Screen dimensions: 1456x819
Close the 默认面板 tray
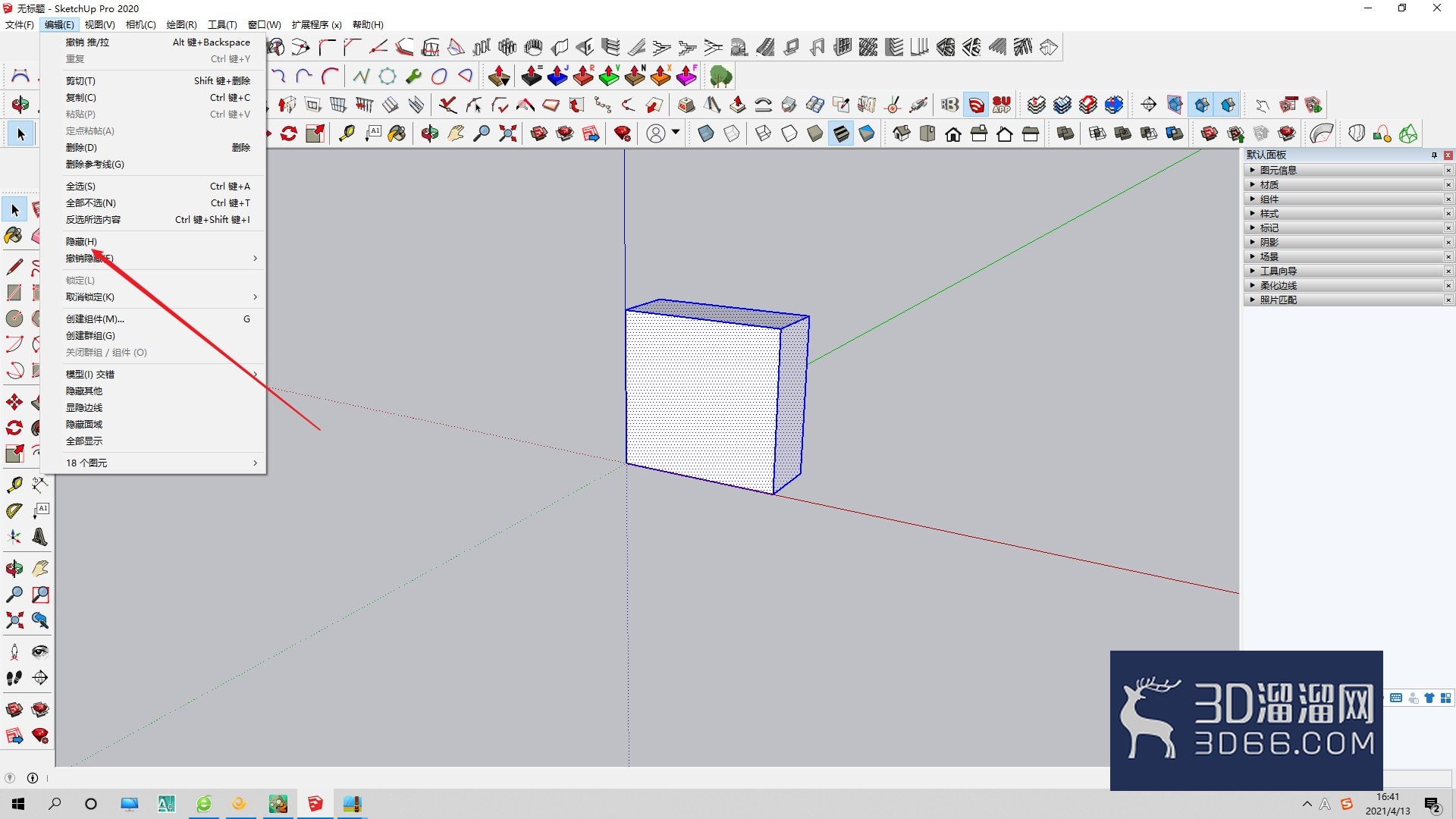pyautogui.click(x=1448, y=155)
